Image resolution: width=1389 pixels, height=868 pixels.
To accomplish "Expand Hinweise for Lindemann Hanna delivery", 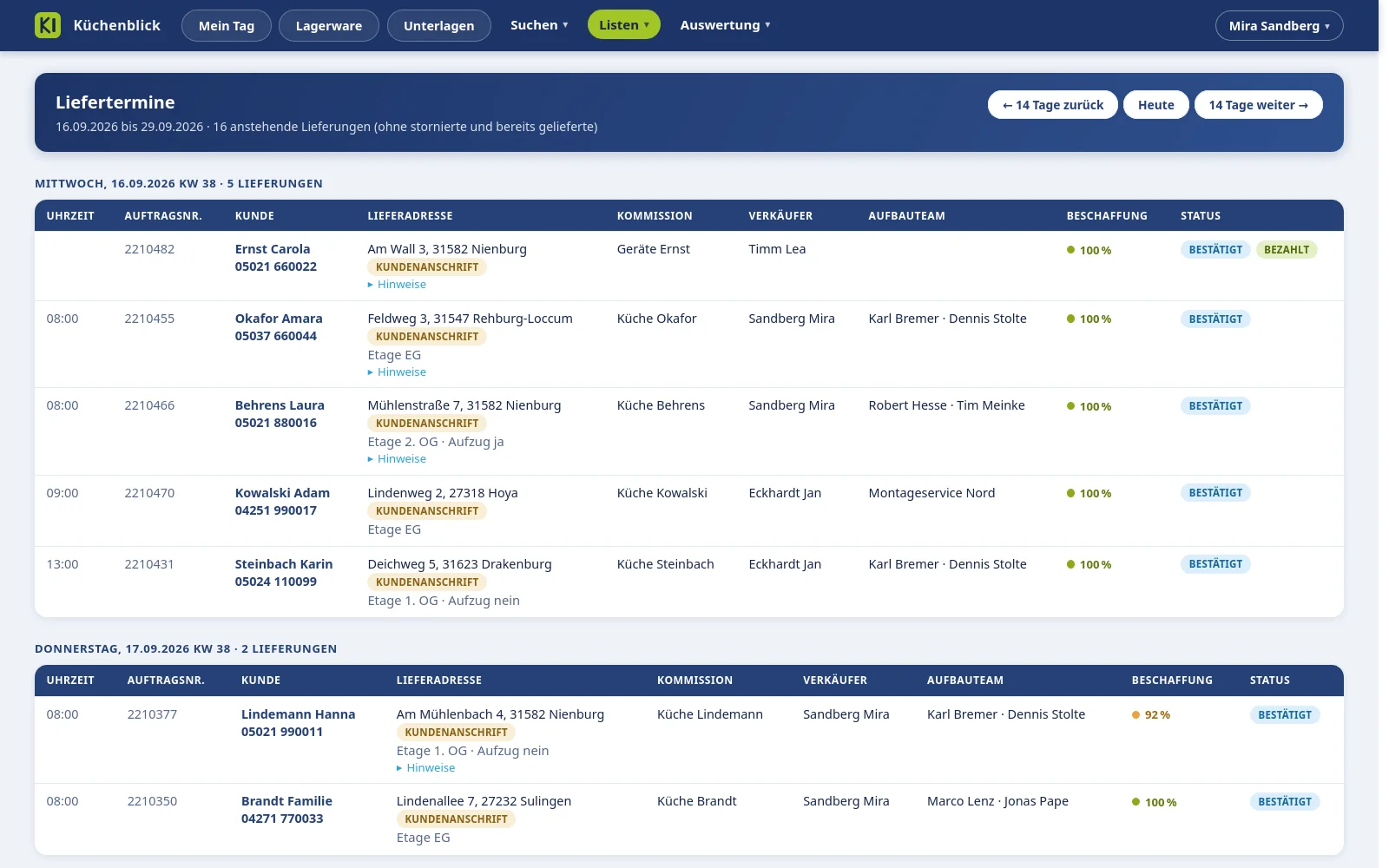I will click(425, 768).
